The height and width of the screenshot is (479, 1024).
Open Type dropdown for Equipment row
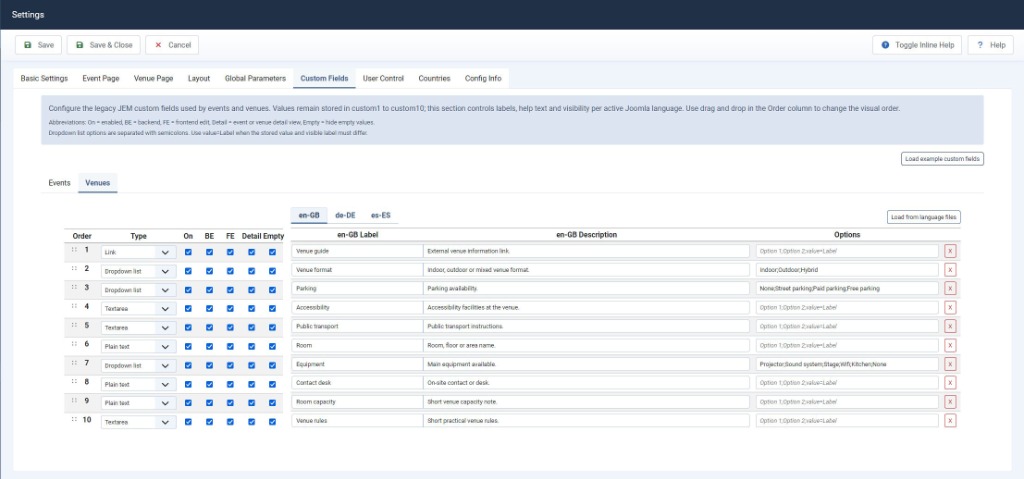(x=138, y=365)
